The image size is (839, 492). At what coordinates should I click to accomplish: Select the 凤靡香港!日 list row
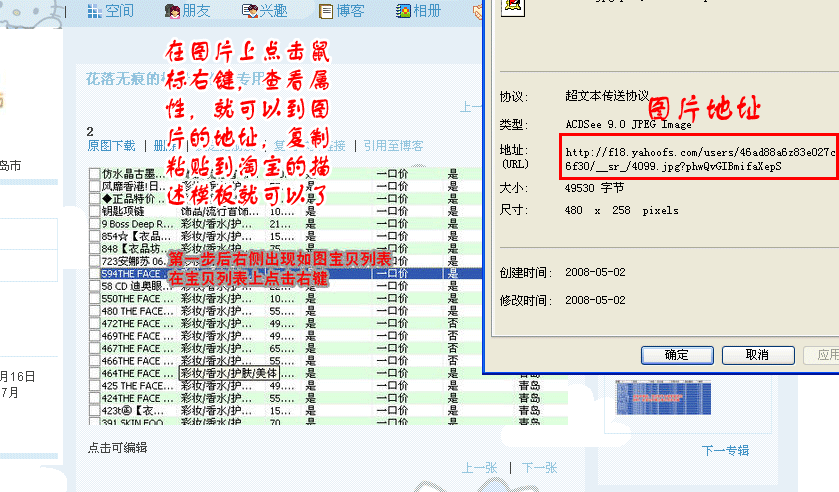pyautogui.click(x=286, y=186)
